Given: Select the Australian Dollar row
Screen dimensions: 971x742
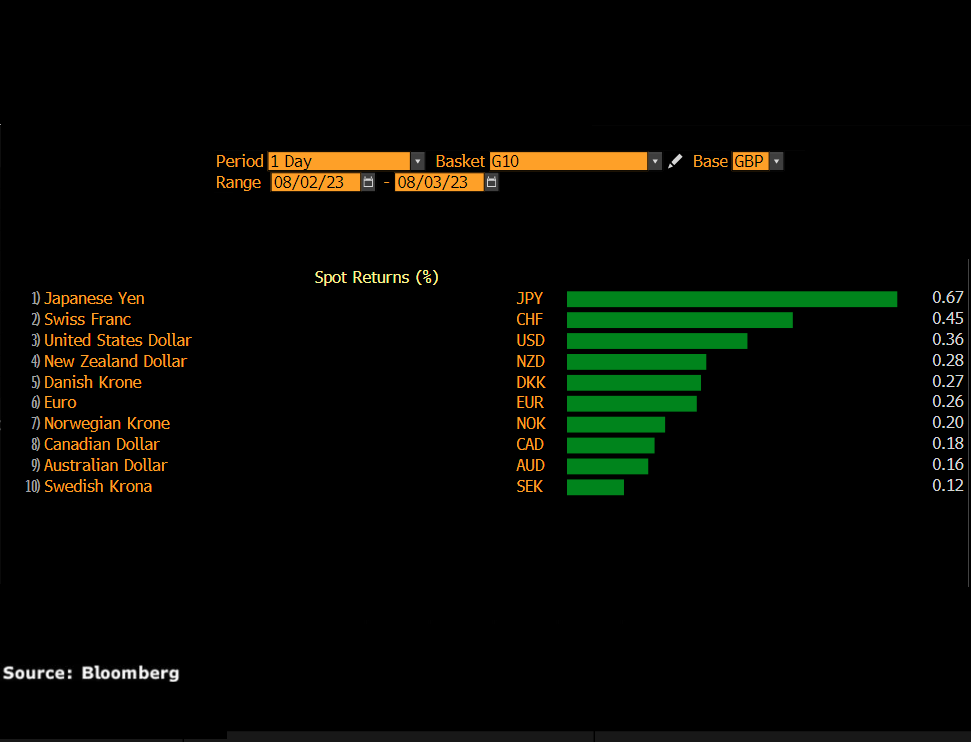Looking at the screenshot, I should click(x=105, y=465).
